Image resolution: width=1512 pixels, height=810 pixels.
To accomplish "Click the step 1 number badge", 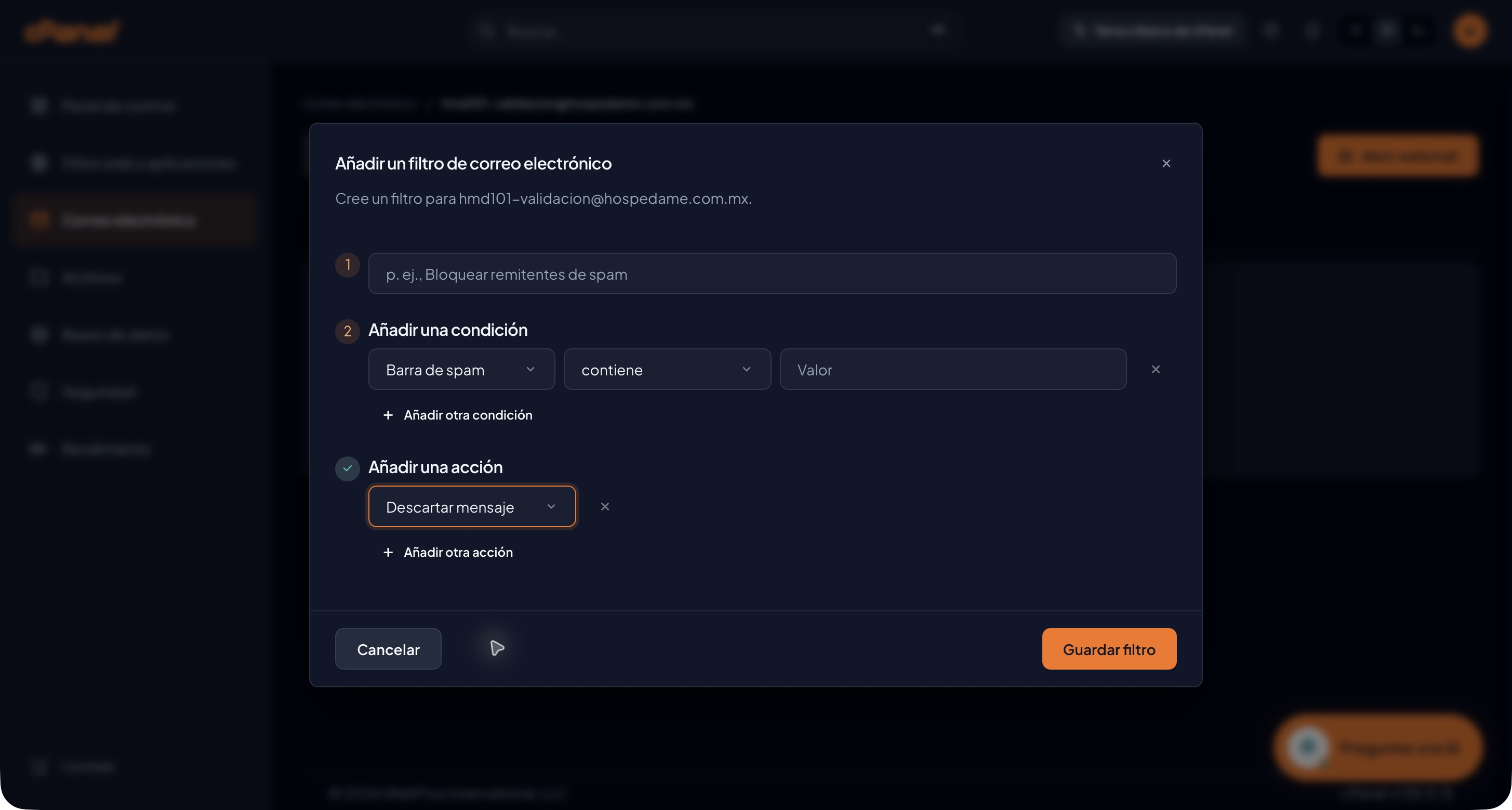I will coord(348,265).
